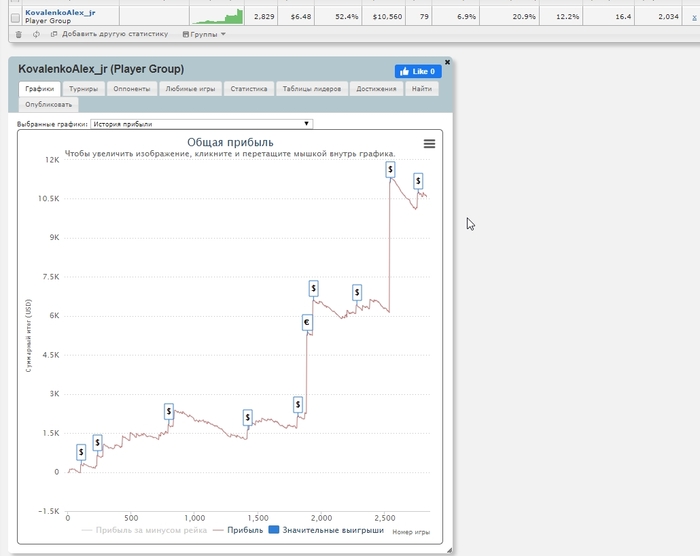Open the Турниры tab
700x556 pixels.
83,89
